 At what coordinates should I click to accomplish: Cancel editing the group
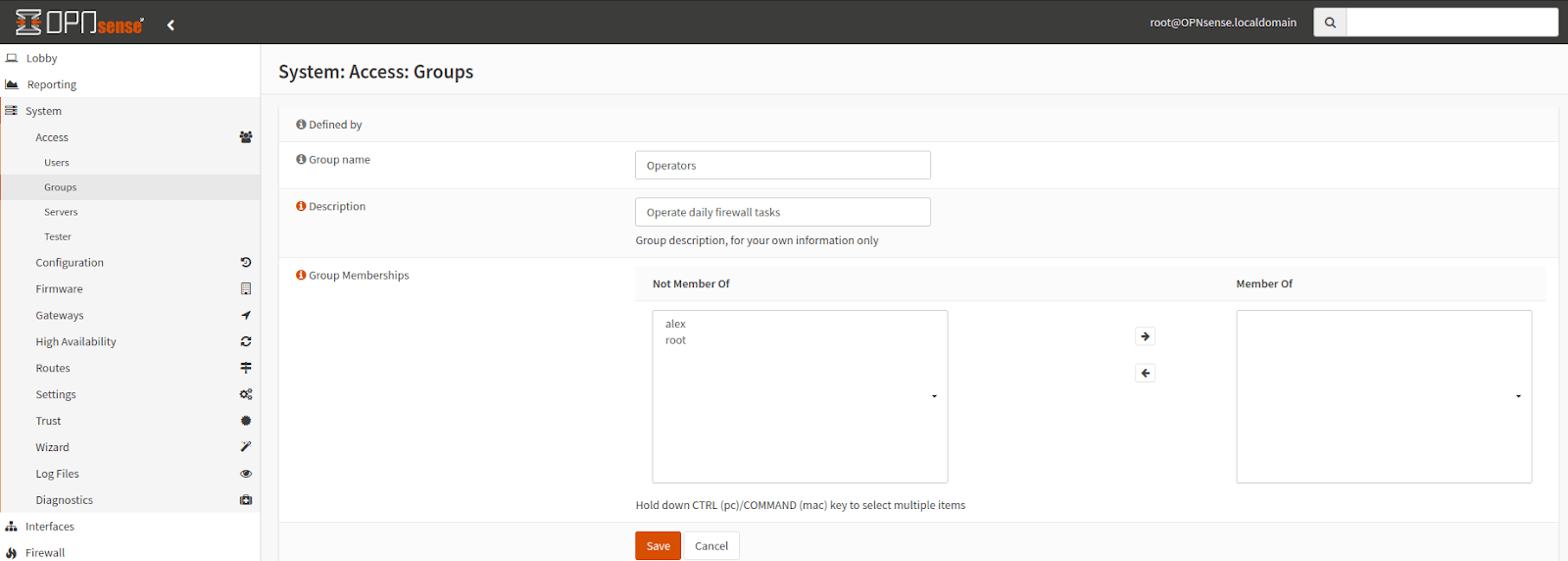tap(711, 546)
